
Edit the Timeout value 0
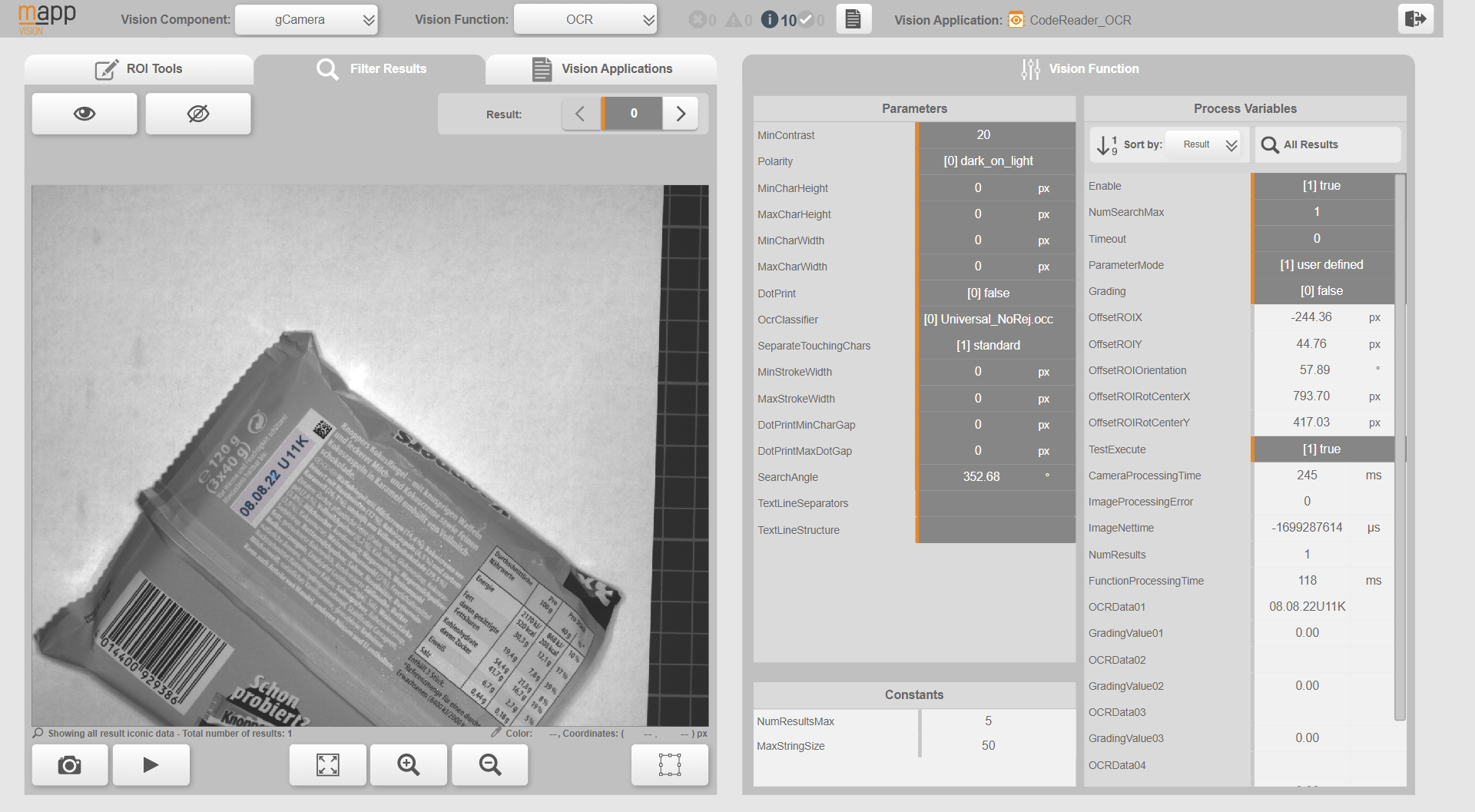pyautogui.click(x=1322, y=239)
